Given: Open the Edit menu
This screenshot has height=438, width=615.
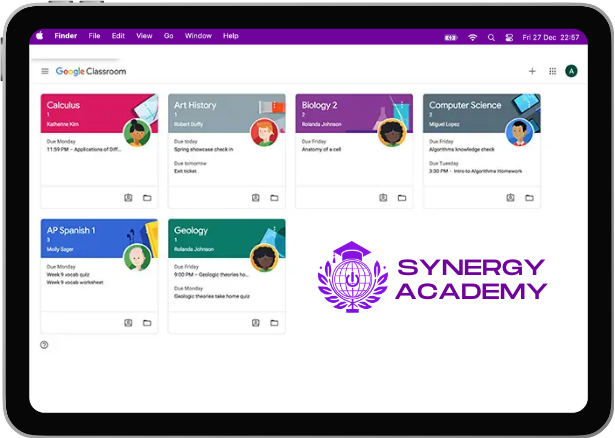Looking at the screenshot, I should pyautogui.click(x=118, y=36).
